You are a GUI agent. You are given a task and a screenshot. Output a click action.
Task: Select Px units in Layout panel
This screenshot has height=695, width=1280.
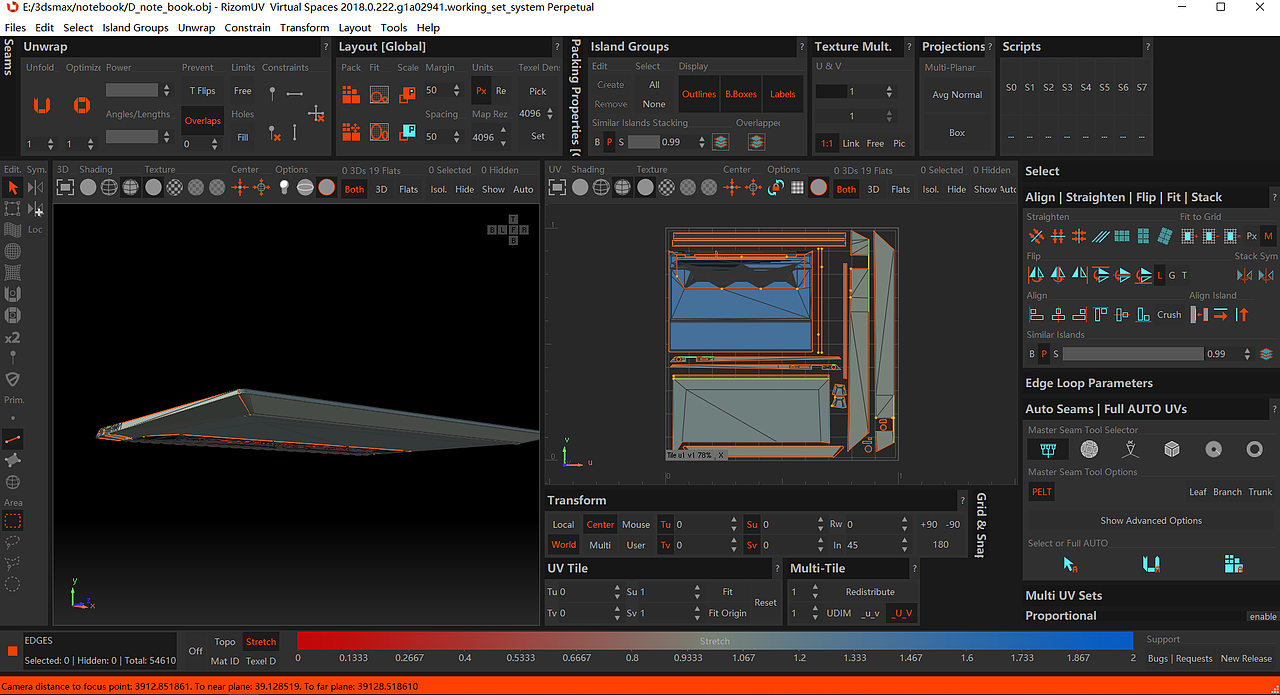[481, 90]
